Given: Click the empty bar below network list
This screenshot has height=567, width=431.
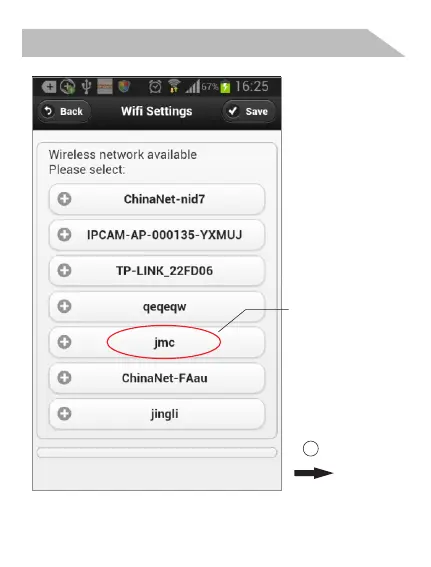Looking at the screenshot, I should click(x=157, y=453).
